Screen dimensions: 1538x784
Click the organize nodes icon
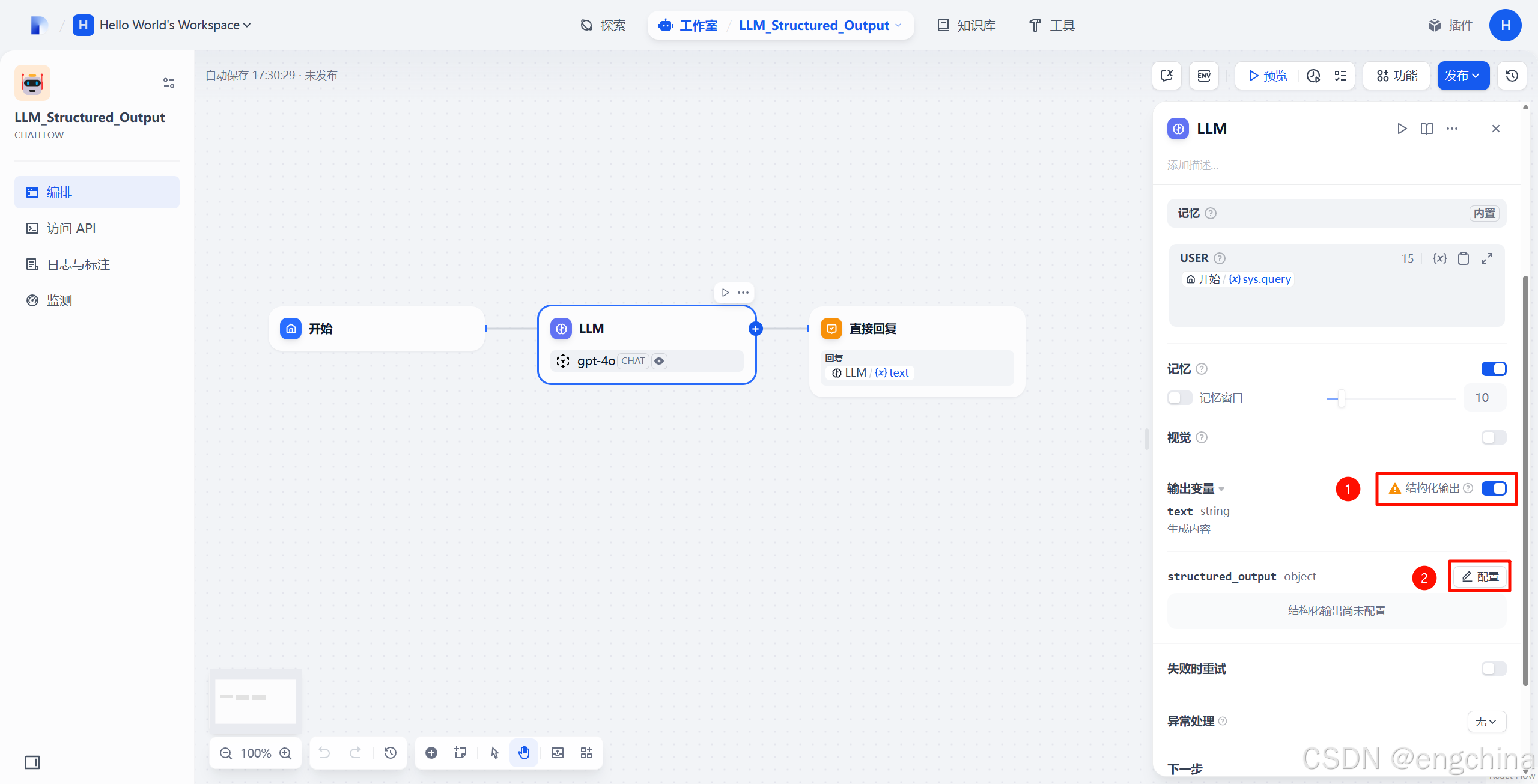point(586,753)
